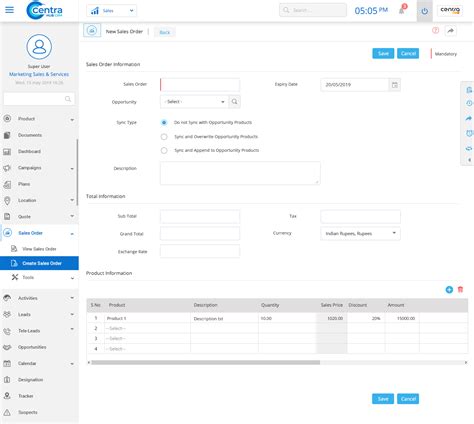474x424 pixels.
Task: Click the Tracker sidebar icon
Action: coord(7,396)
